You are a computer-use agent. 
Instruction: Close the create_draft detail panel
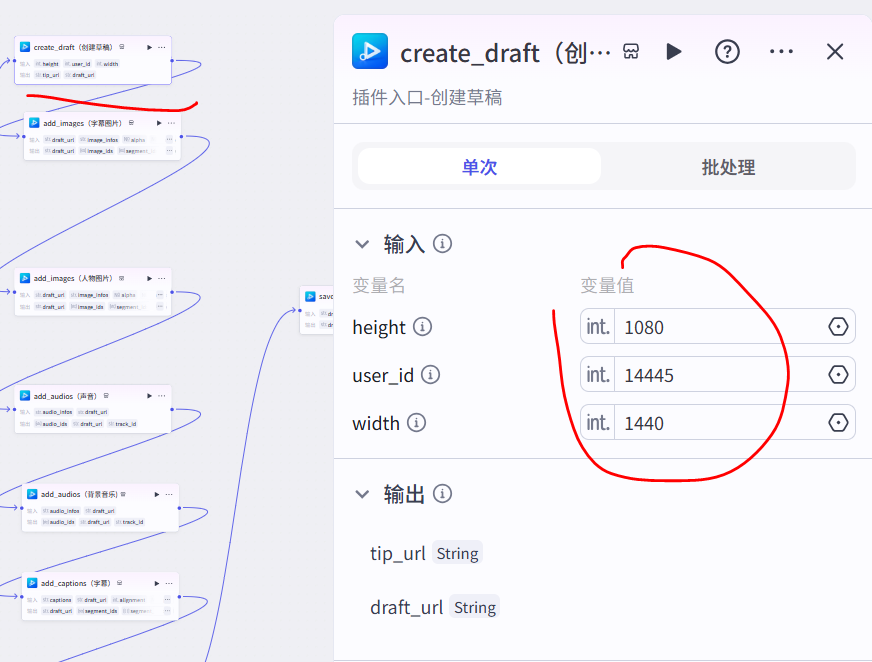(835, 52)
